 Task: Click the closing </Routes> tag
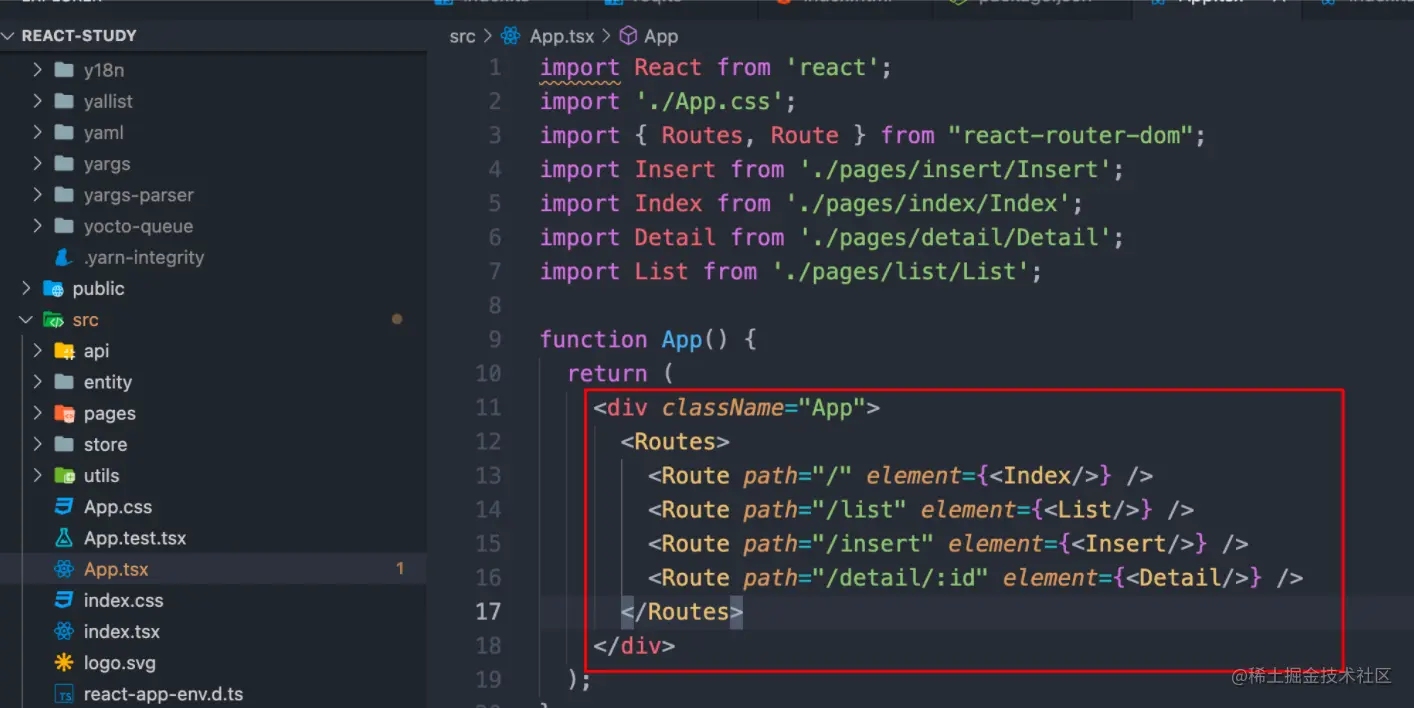(682, 611)
